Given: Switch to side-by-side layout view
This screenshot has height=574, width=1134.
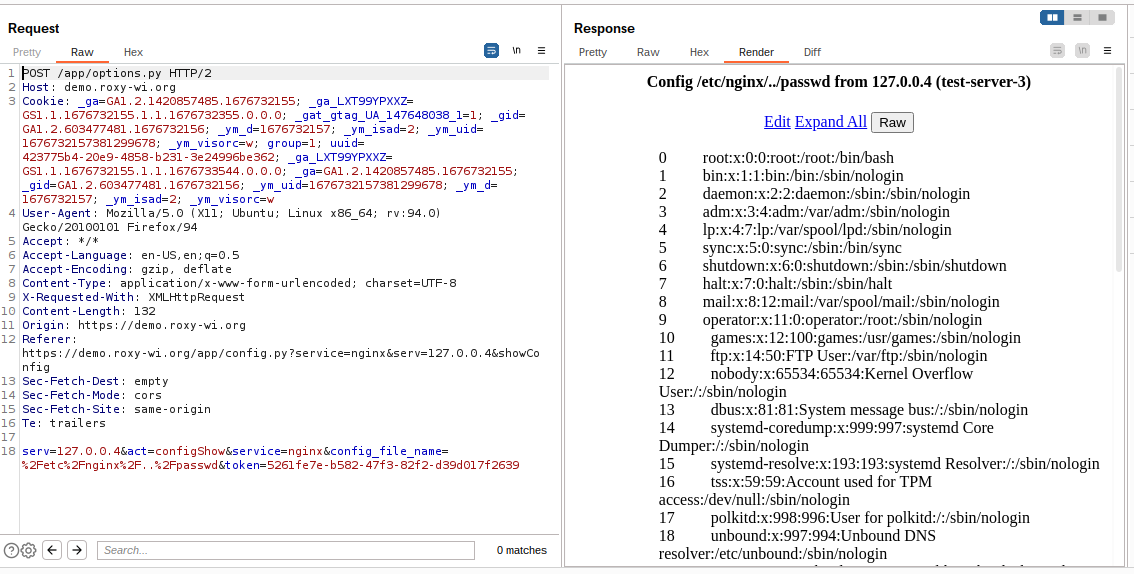Looking at the screenshot, I should [x=1052, y=17].
